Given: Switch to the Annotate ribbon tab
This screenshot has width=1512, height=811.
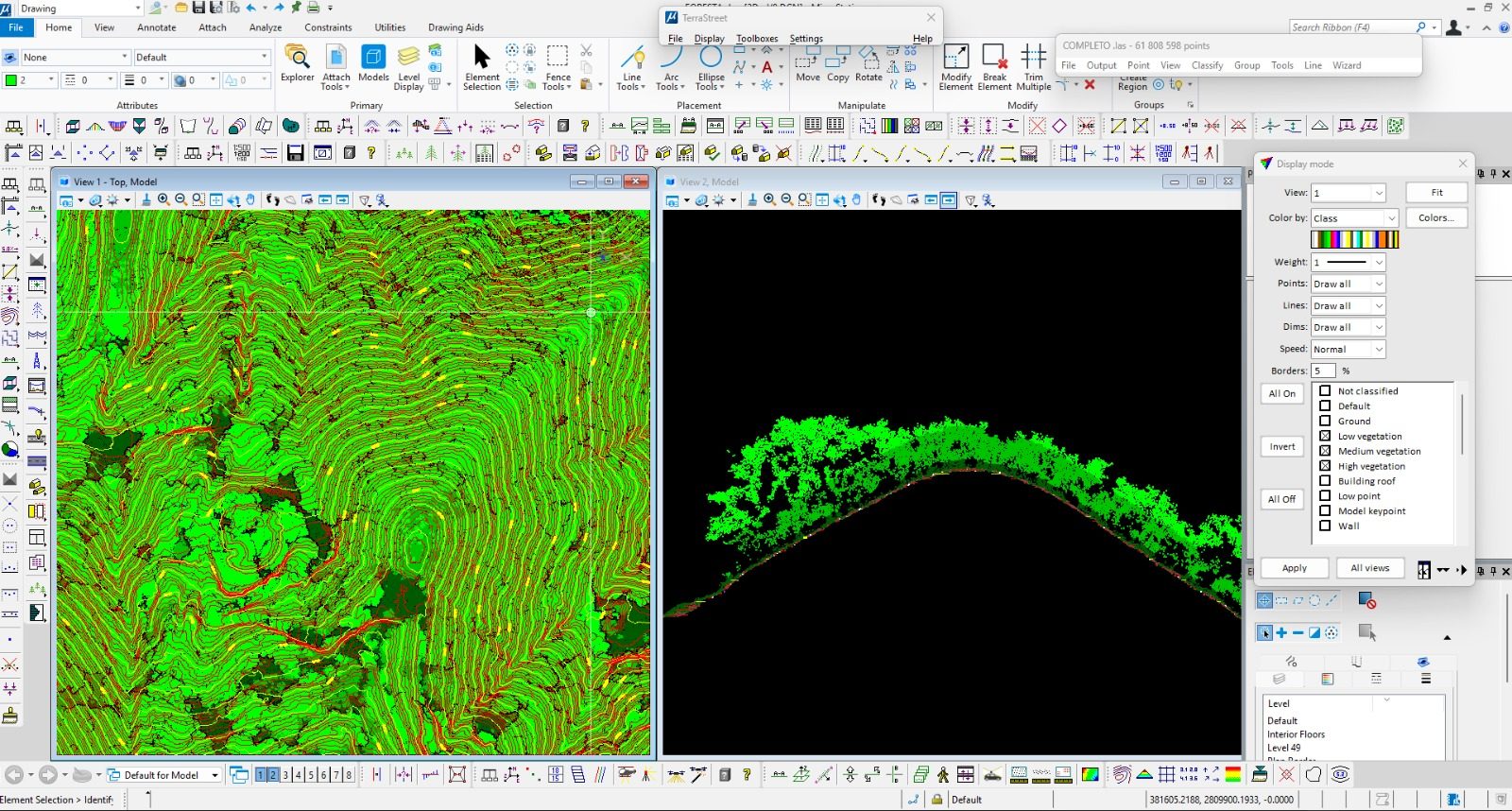Looking at the screenshot, I should [x=157, y=27].
